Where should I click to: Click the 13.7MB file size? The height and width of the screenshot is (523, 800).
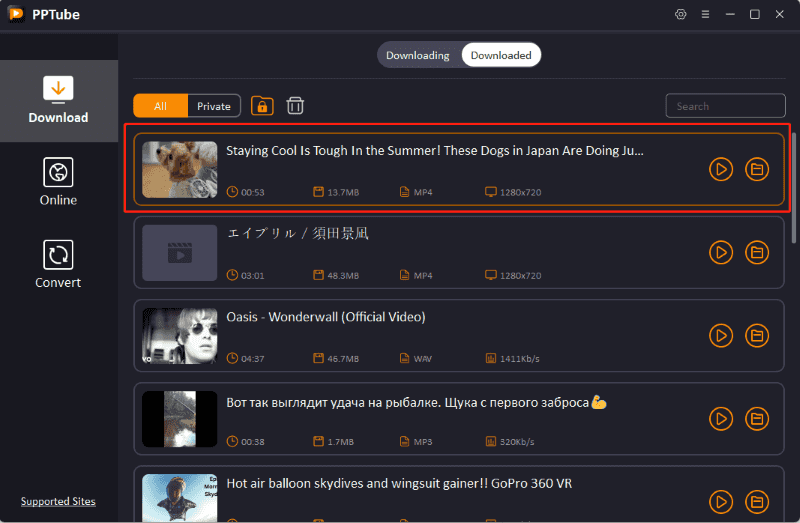pos(343,192)
